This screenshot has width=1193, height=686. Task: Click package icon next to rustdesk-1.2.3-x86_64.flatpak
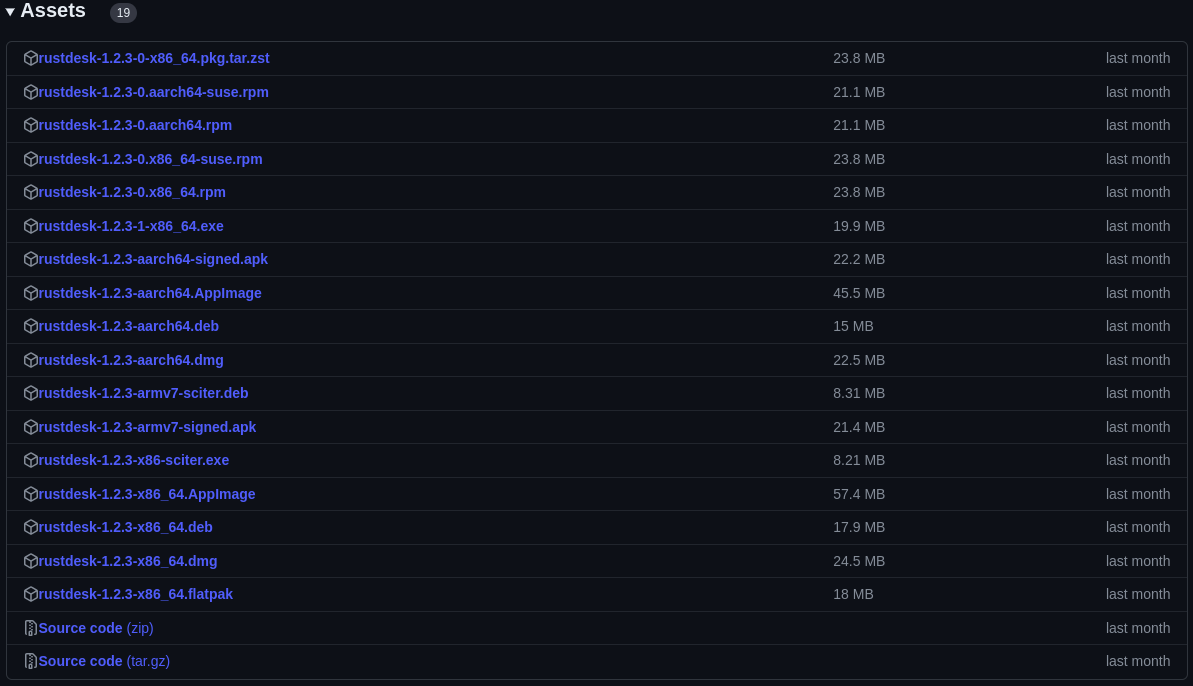click(x=31, y=594)
